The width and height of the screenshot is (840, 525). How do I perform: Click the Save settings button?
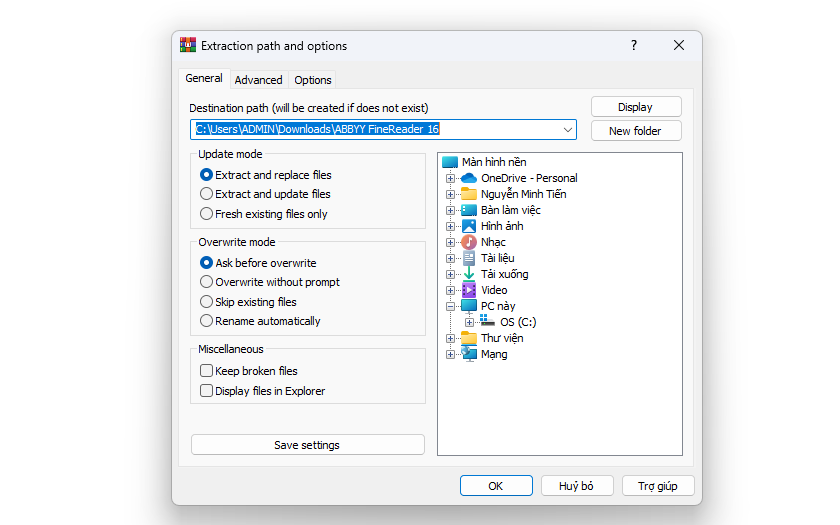(308, 445)
